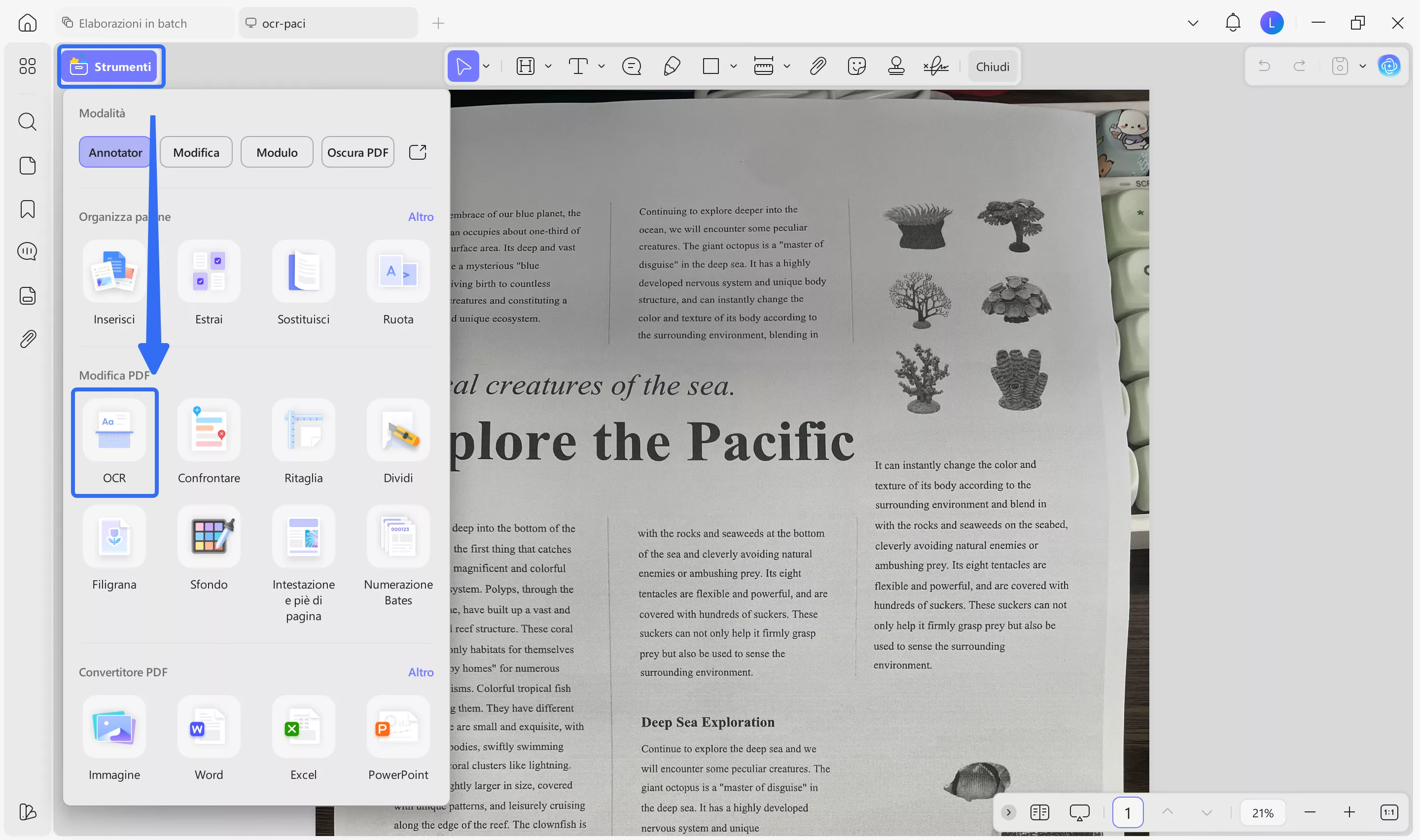The height and width of the screenshot is (840, 1420).
Task: Open the save options dropdown arrow
Action: pyautogui.click(x=1362, y=66)
